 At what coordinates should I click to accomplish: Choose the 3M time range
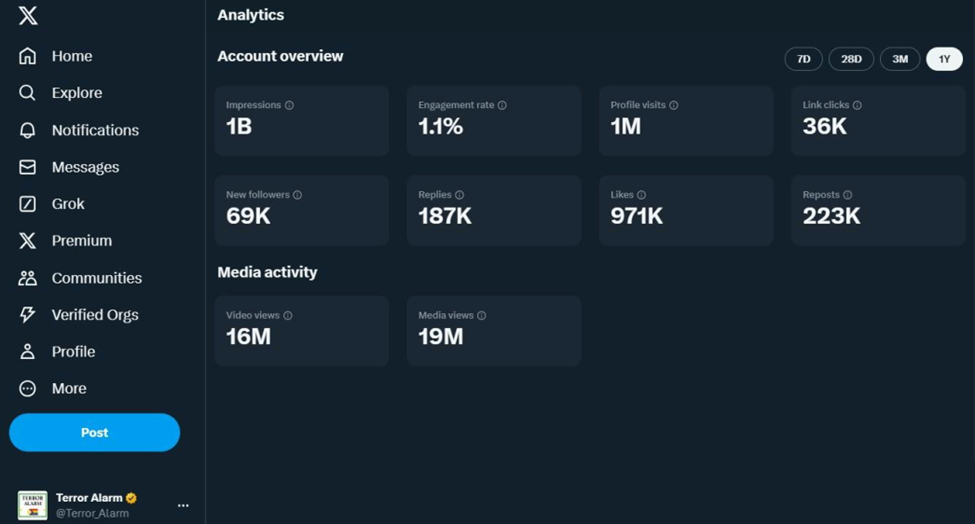pos(900,59)
